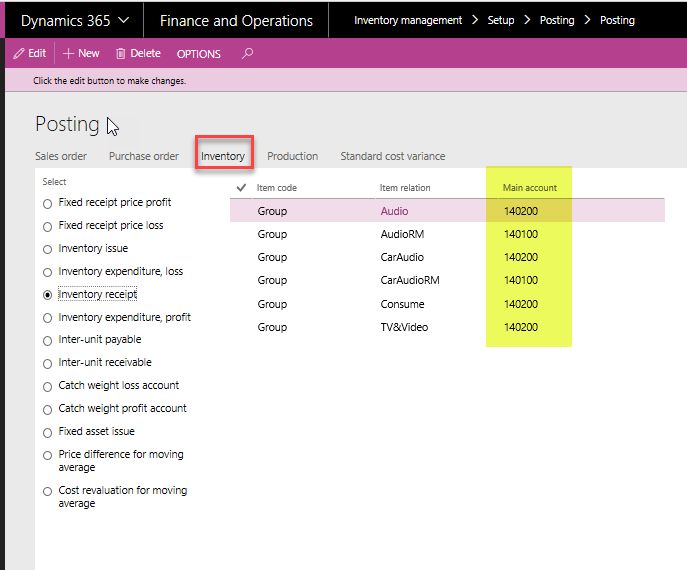Switch to the Sales order tab
687x570 pixels.
pos(61,156)
